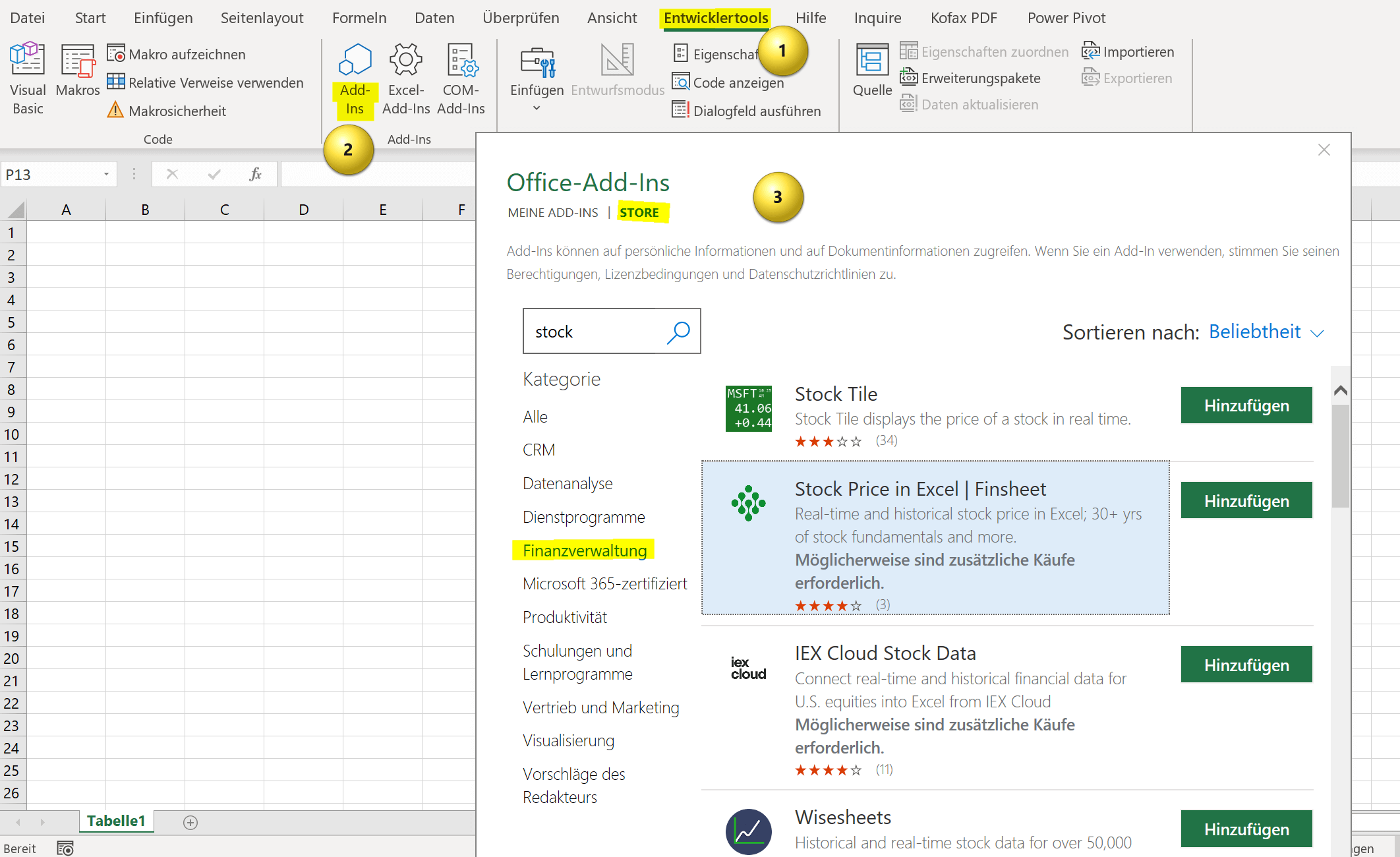Open the XML Quelle pane
Viewport: 1400px width, 857px height.
pos(872,71)
